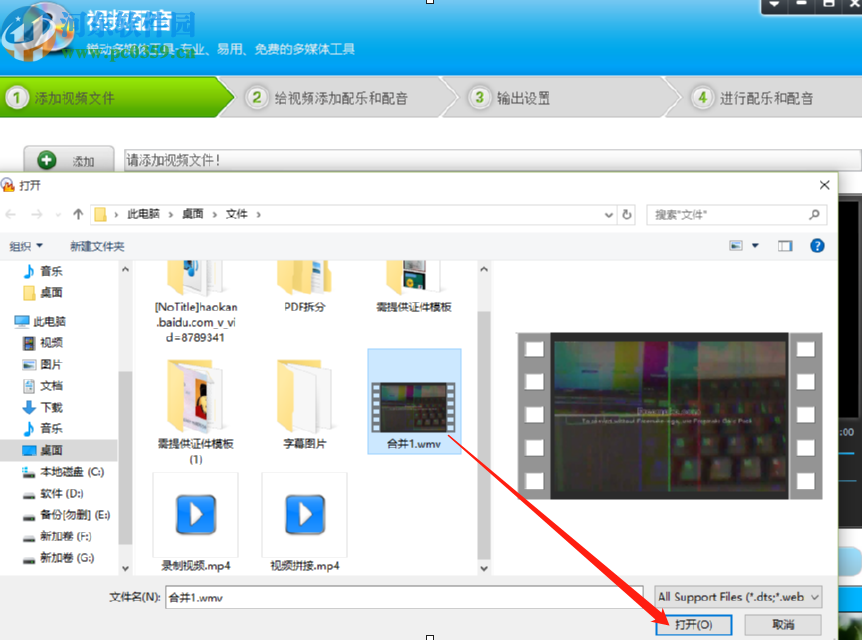Screen dimensions: 862x640
Task: Select the 合并1.wmv video file
Action: (414, 401)
